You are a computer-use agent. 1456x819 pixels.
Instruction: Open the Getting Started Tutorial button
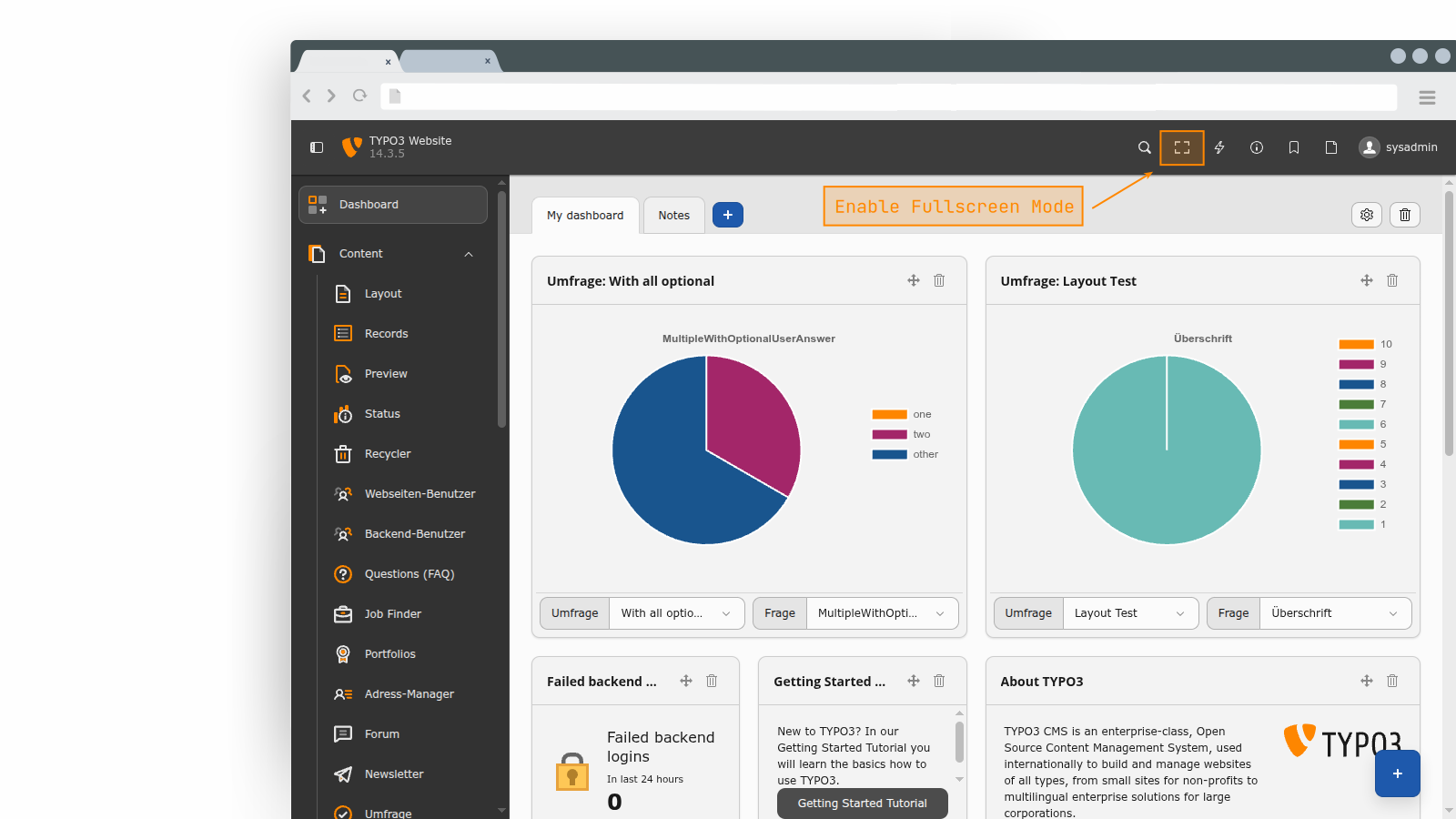(863, 804)
